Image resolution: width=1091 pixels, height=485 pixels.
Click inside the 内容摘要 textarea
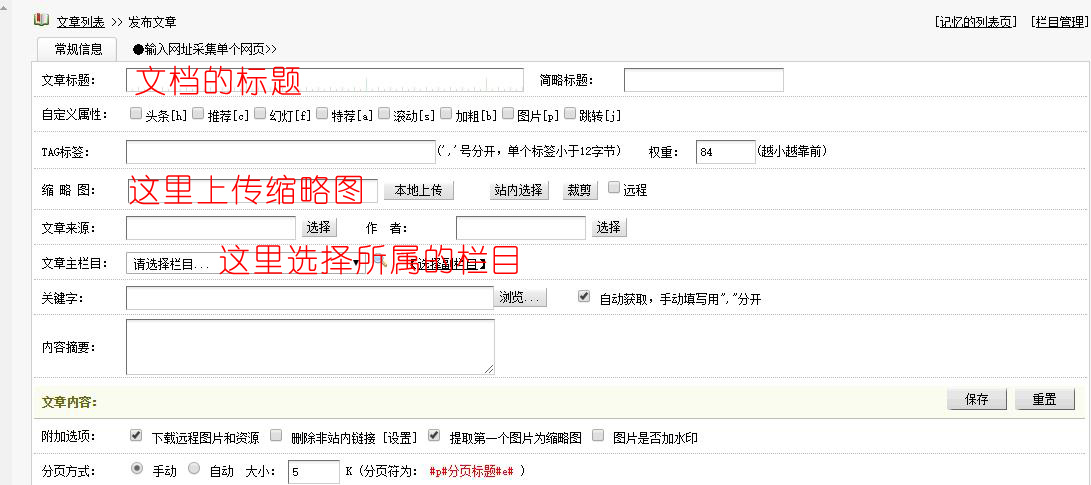coord(310,347)
